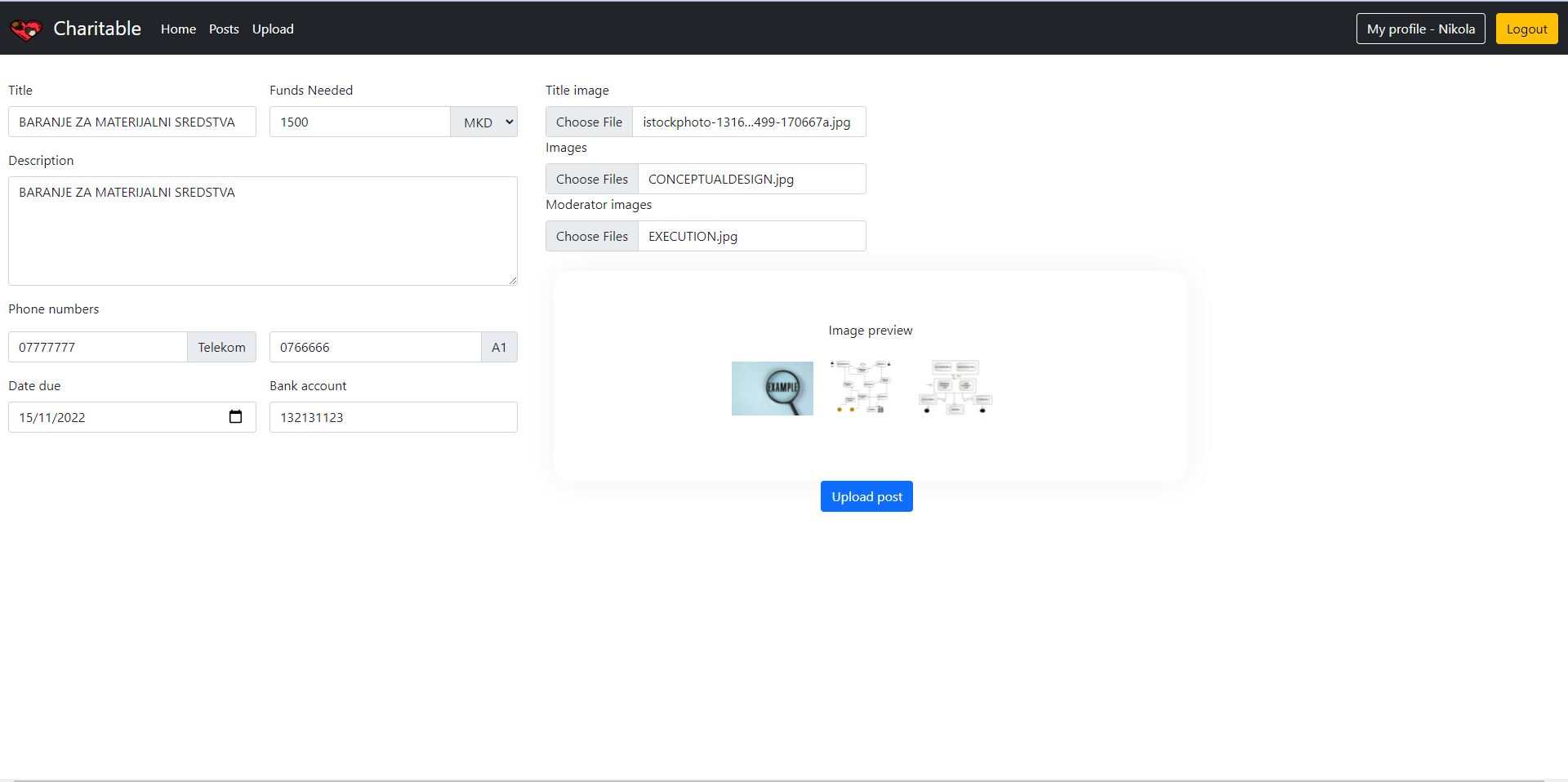Viewport: 1568px width, 782px height.
Task: Click the Charitable heart logo icon
Action: (25, 29)
